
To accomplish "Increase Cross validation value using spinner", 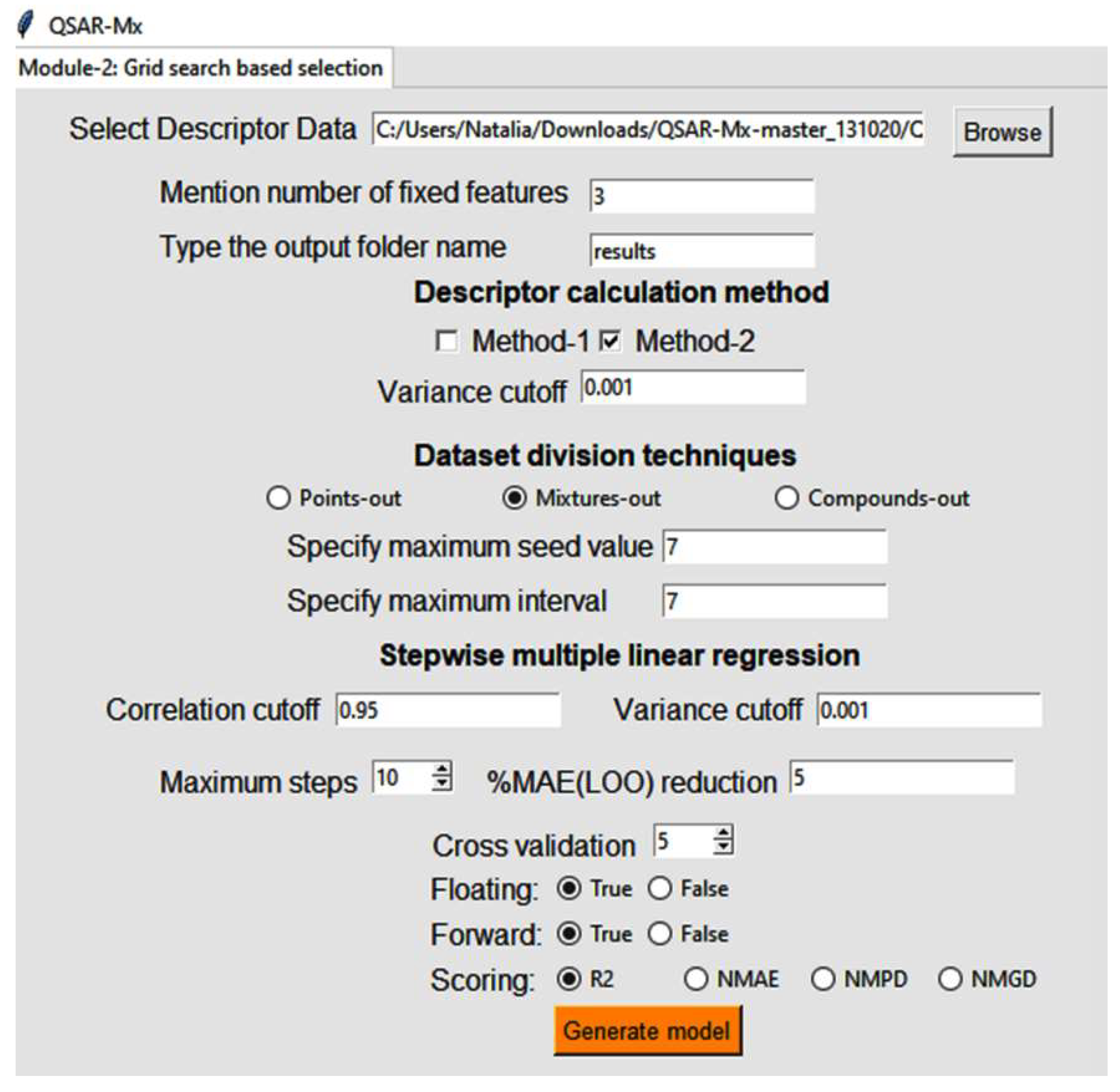I will [723, 834].
